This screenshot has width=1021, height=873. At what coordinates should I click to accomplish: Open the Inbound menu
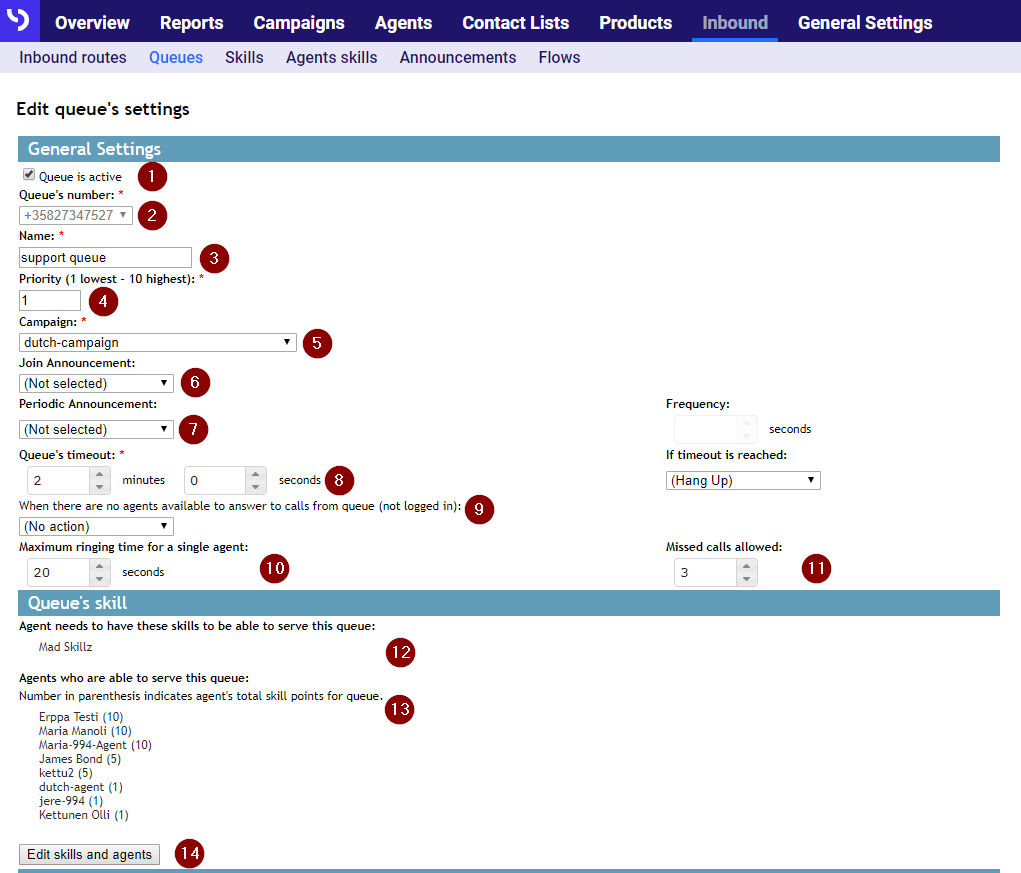tap(735, 23)
